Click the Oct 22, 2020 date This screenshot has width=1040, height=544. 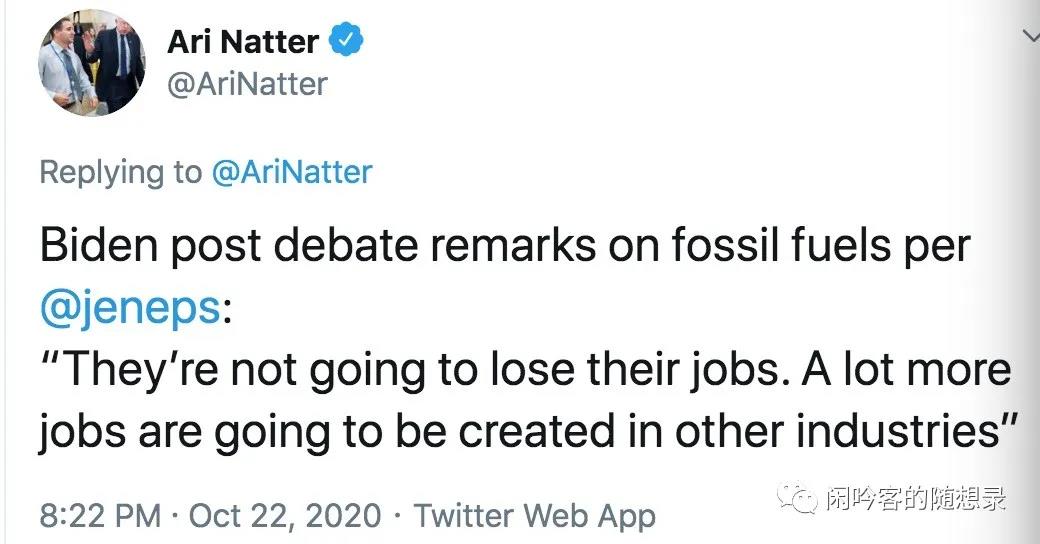point(285,516)
